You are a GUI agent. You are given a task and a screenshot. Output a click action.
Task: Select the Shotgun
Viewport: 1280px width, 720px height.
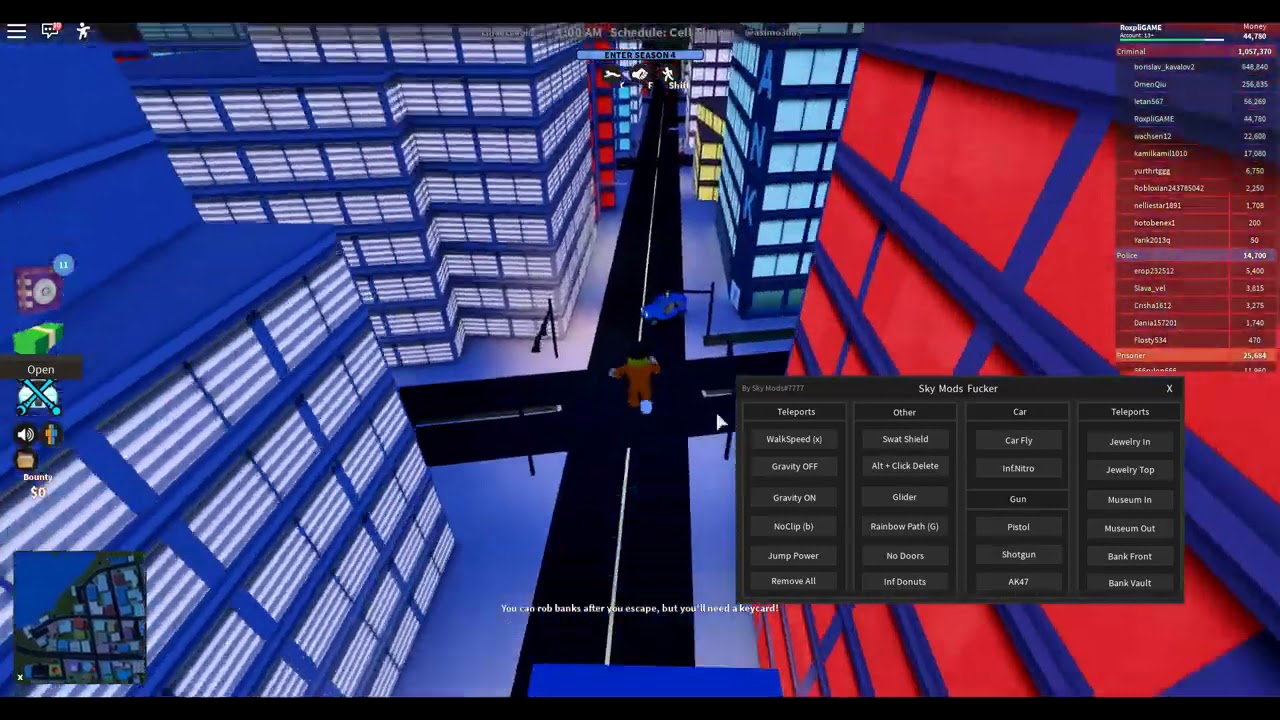[x=1019, y=554]
